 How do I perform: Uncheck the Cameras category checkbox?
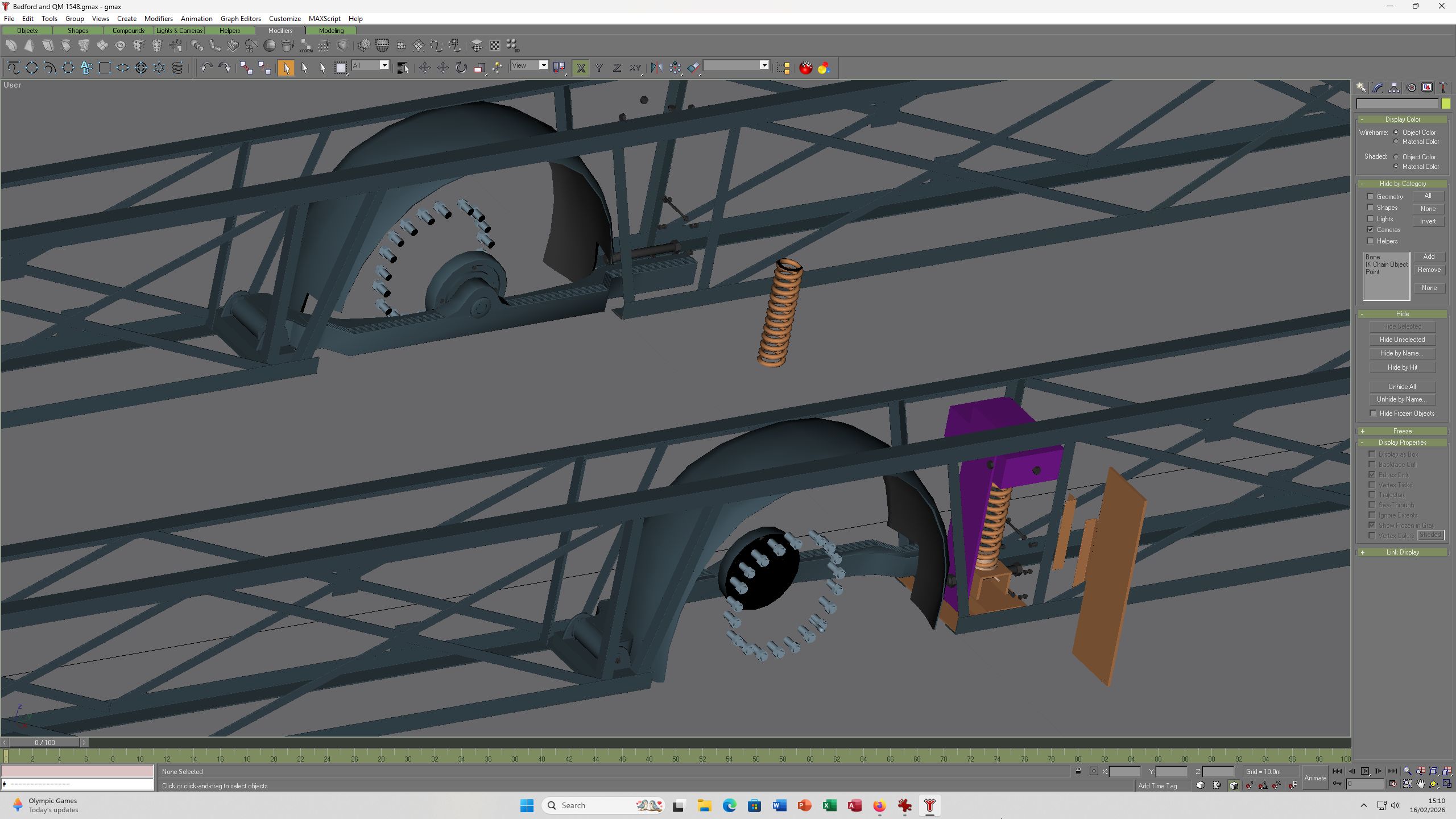(x=1371, y=230)
